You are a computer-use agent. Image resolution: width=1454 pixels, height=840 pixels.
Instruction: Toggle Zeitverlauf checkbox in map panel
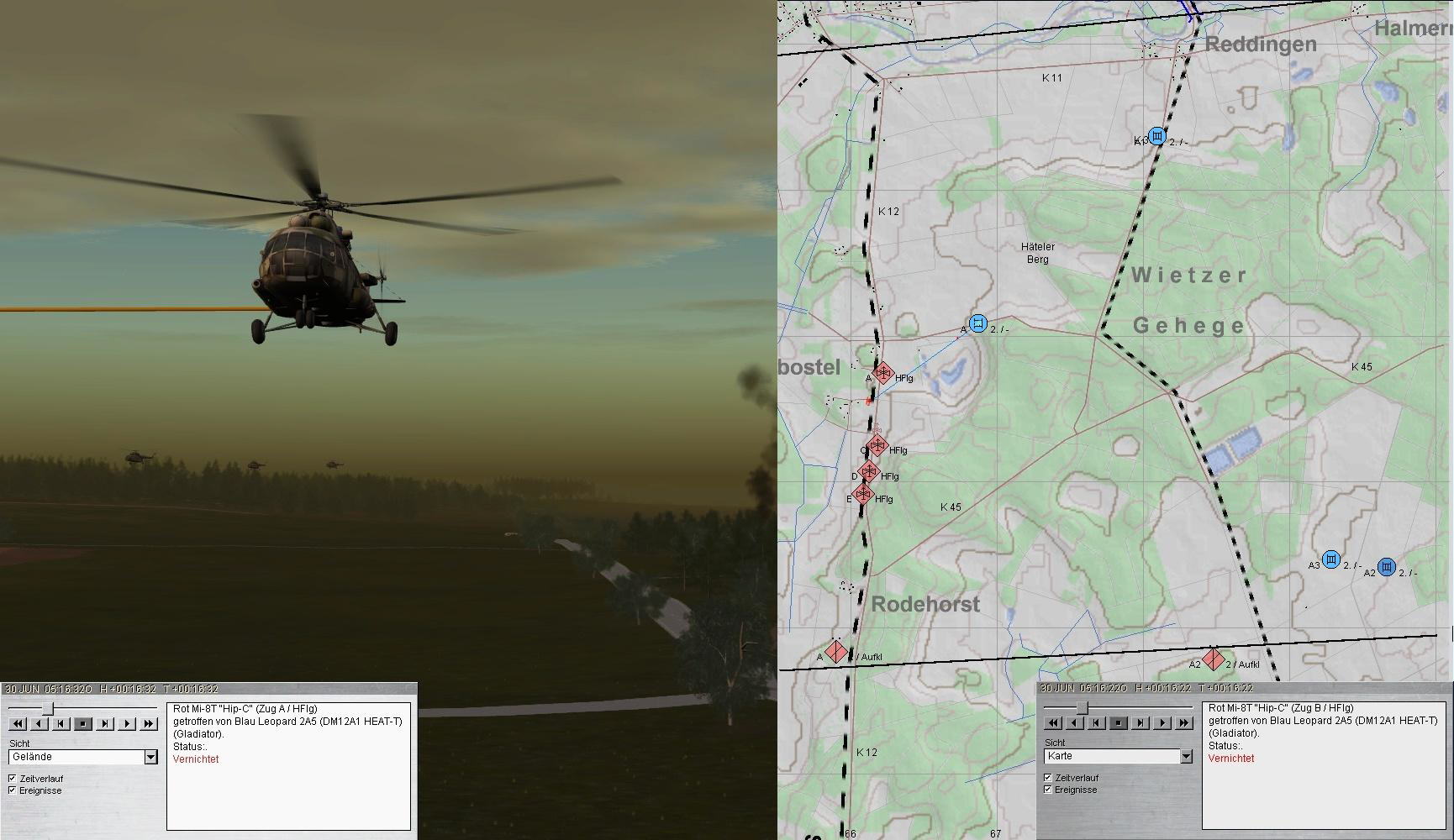click(x=1048, y=778)
